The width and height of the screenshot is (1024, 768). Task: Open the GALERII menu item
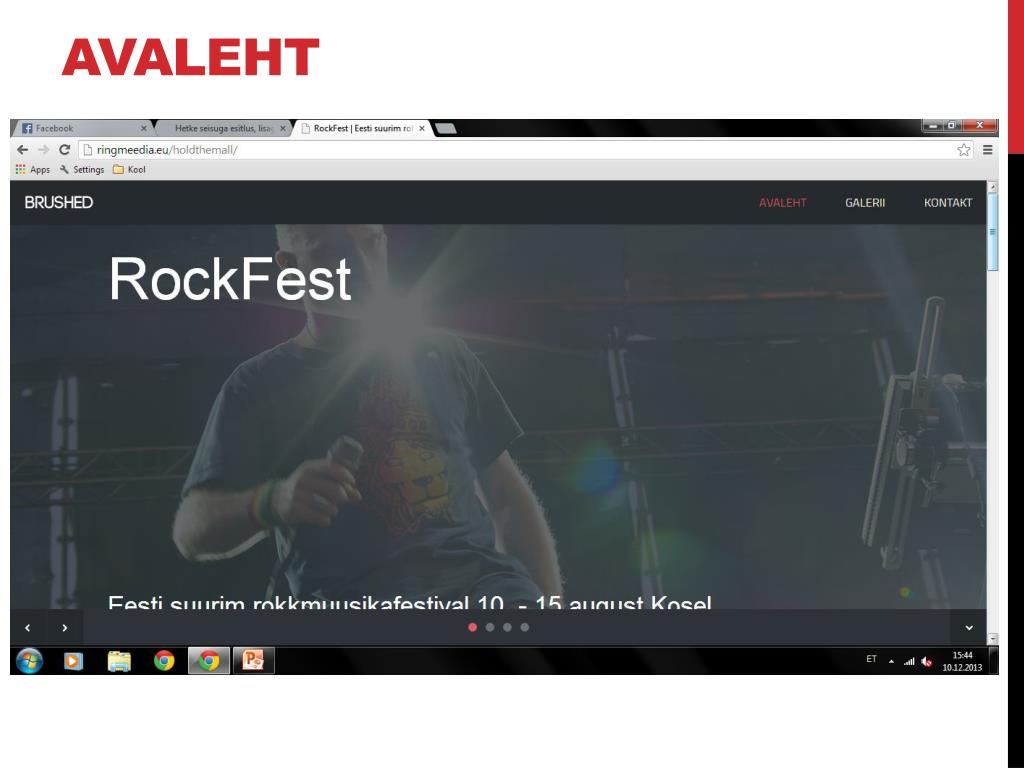point(865,202)
